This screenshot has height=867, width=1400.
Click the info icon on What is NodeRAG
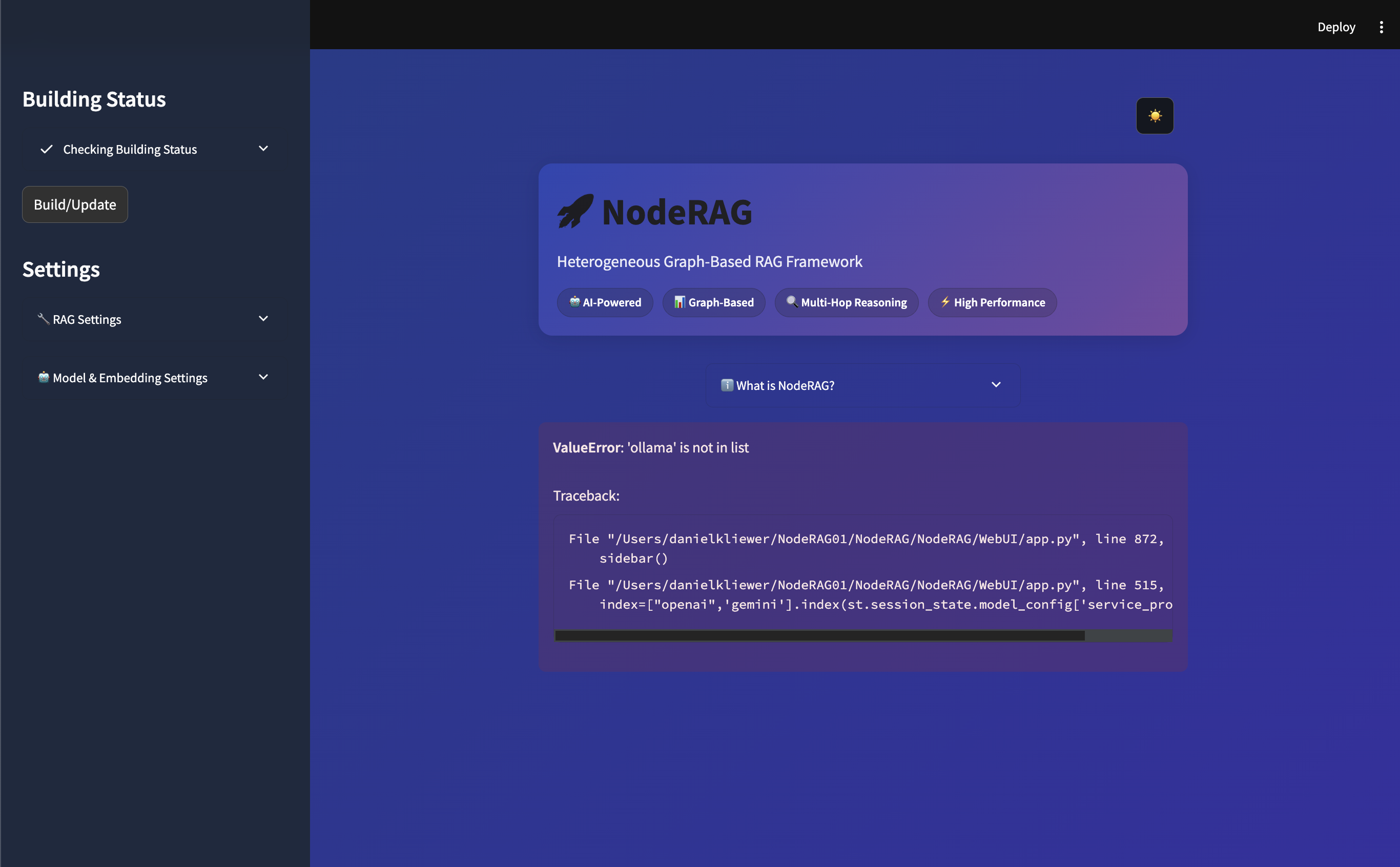point(726,385)
